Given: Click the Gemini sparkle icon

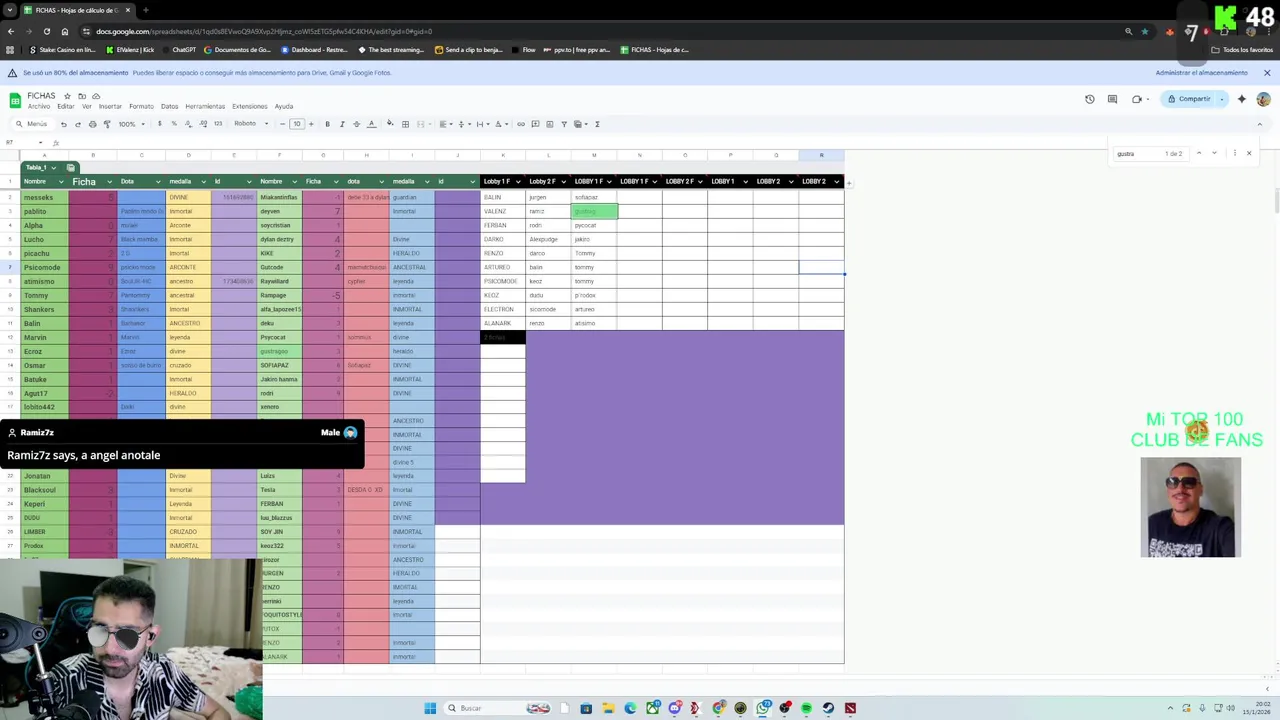Looking at the screenshot, I should (1241, 99).
